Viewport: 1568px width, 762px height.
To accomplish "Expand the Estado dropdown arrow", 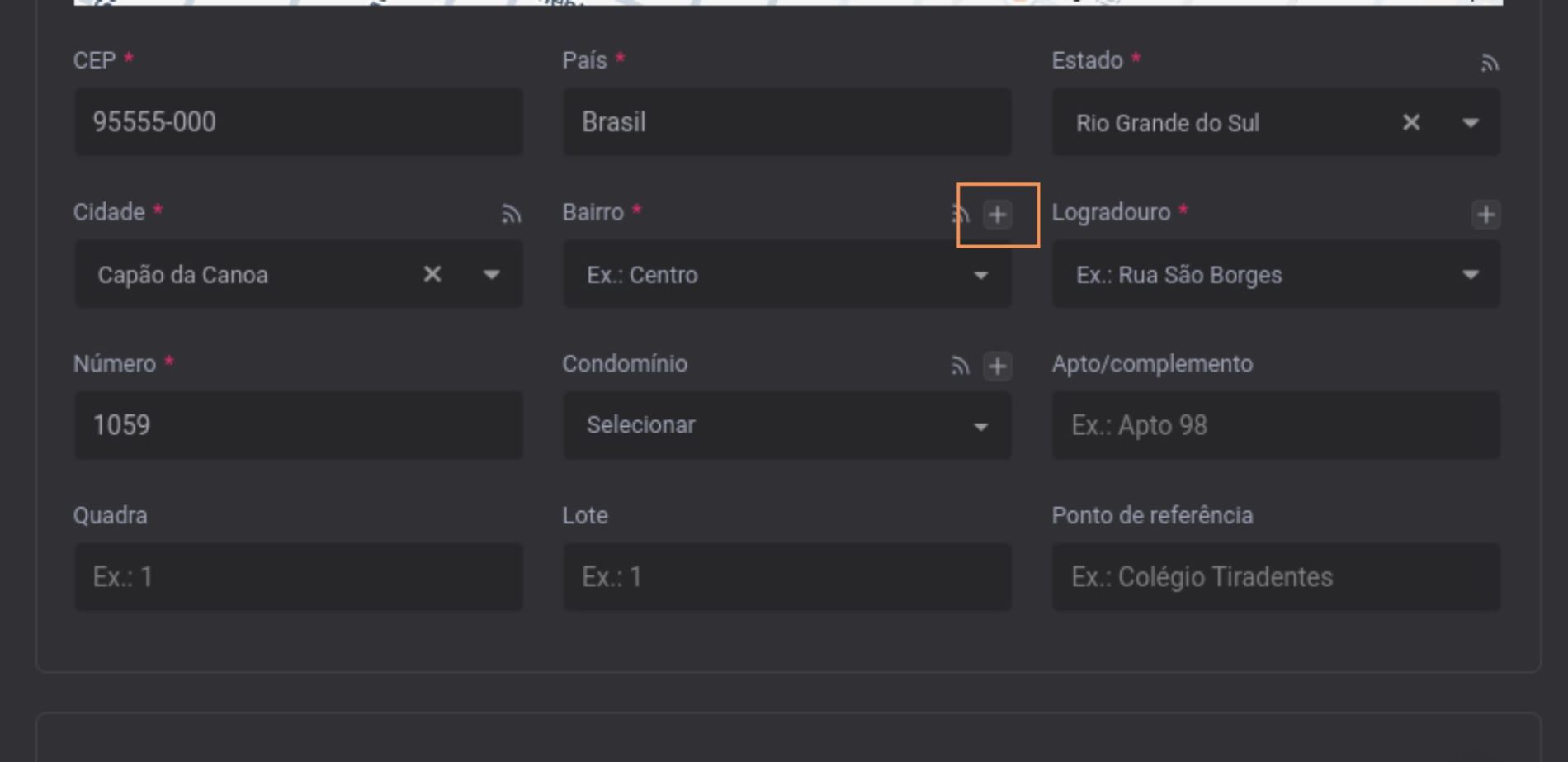I will (1470, 123).
